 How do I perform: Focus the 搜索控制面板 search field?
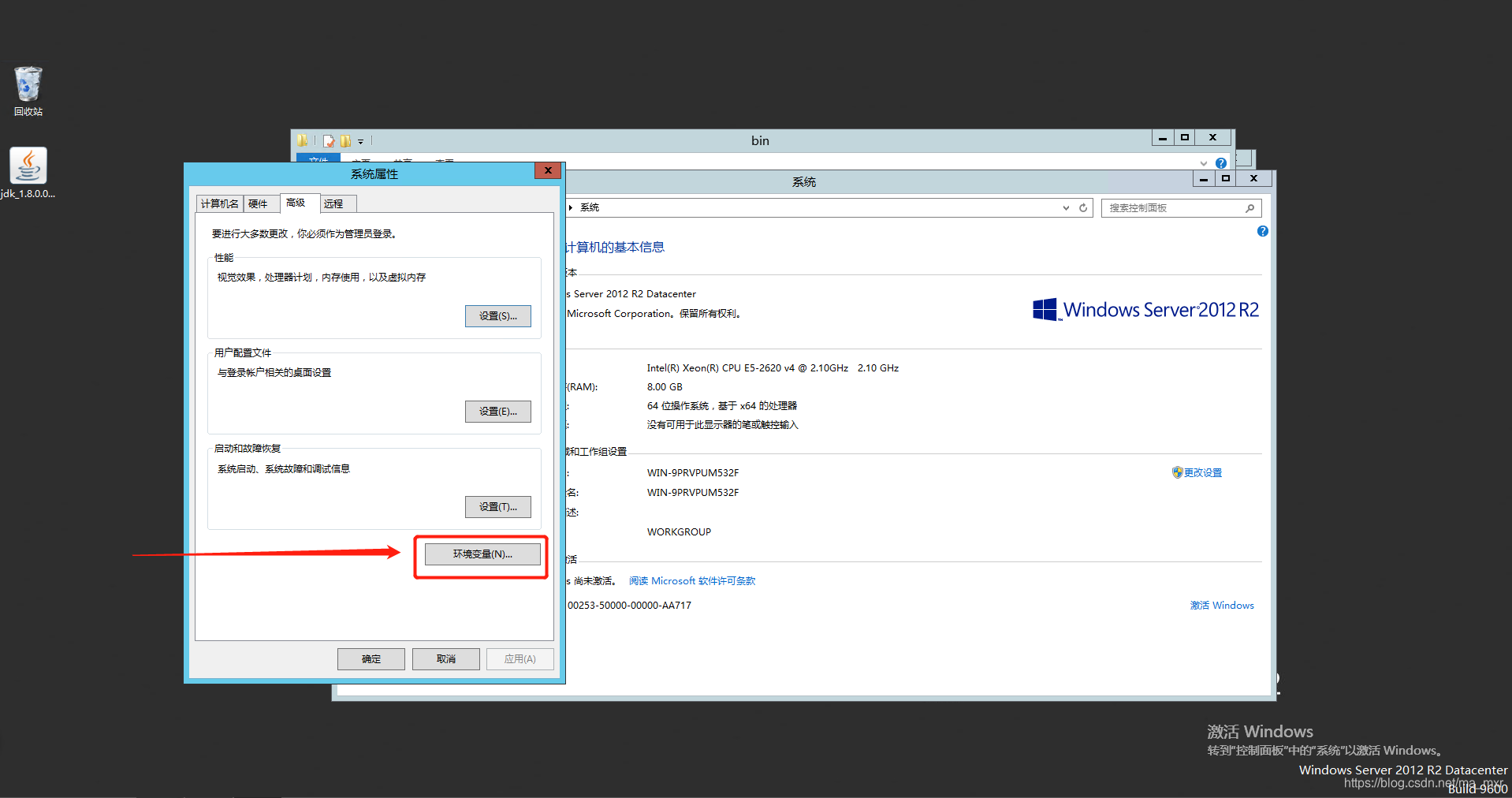click(x=1181, y=208)
